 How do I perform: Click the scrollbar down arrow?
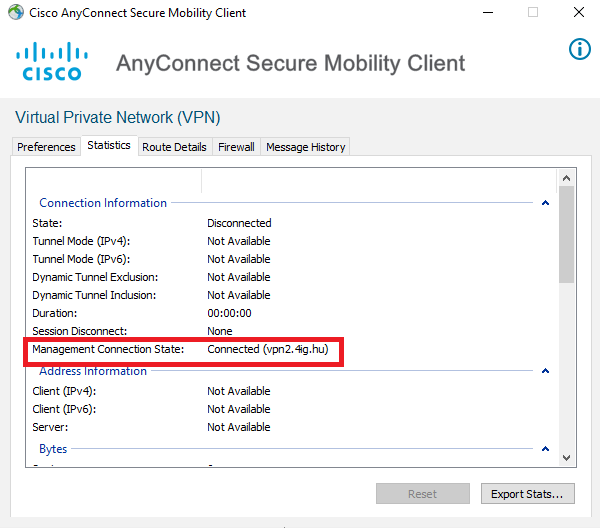pos(566,458)
